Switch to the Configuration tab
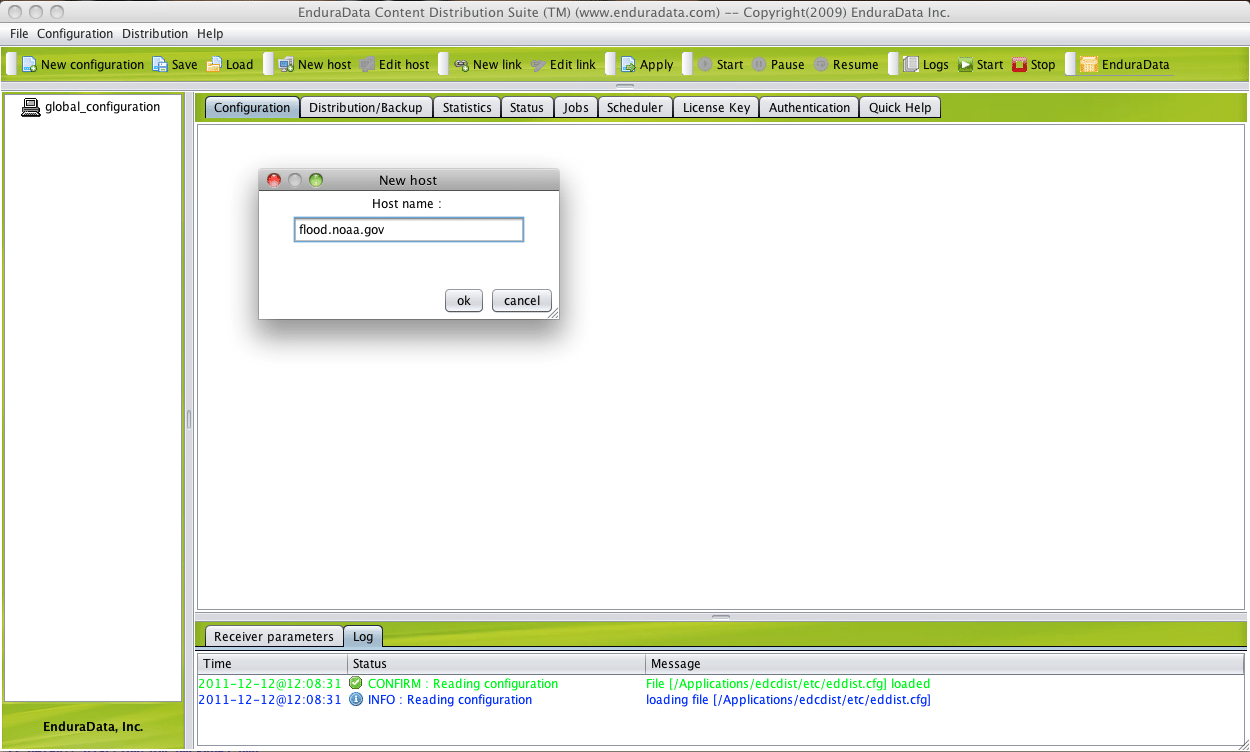Viewport: 1250px width, 752px height. [252, 107]
